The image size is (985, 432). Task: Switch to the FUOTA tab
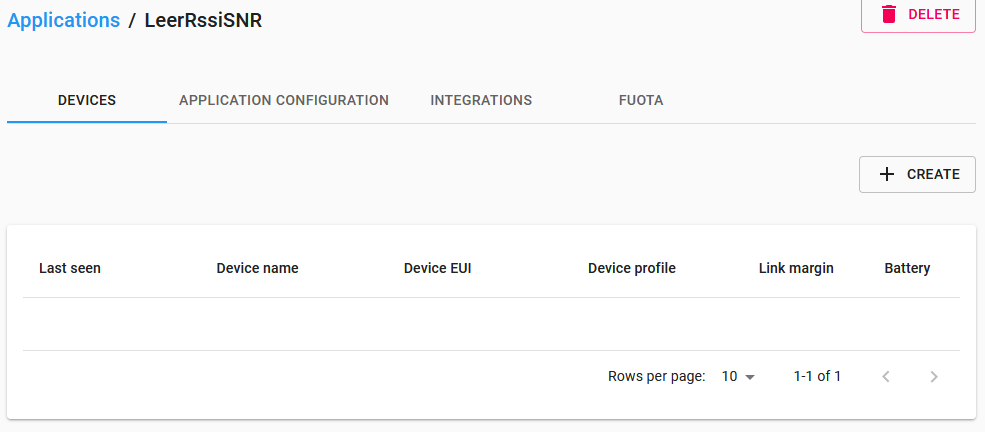pos(641,100)
